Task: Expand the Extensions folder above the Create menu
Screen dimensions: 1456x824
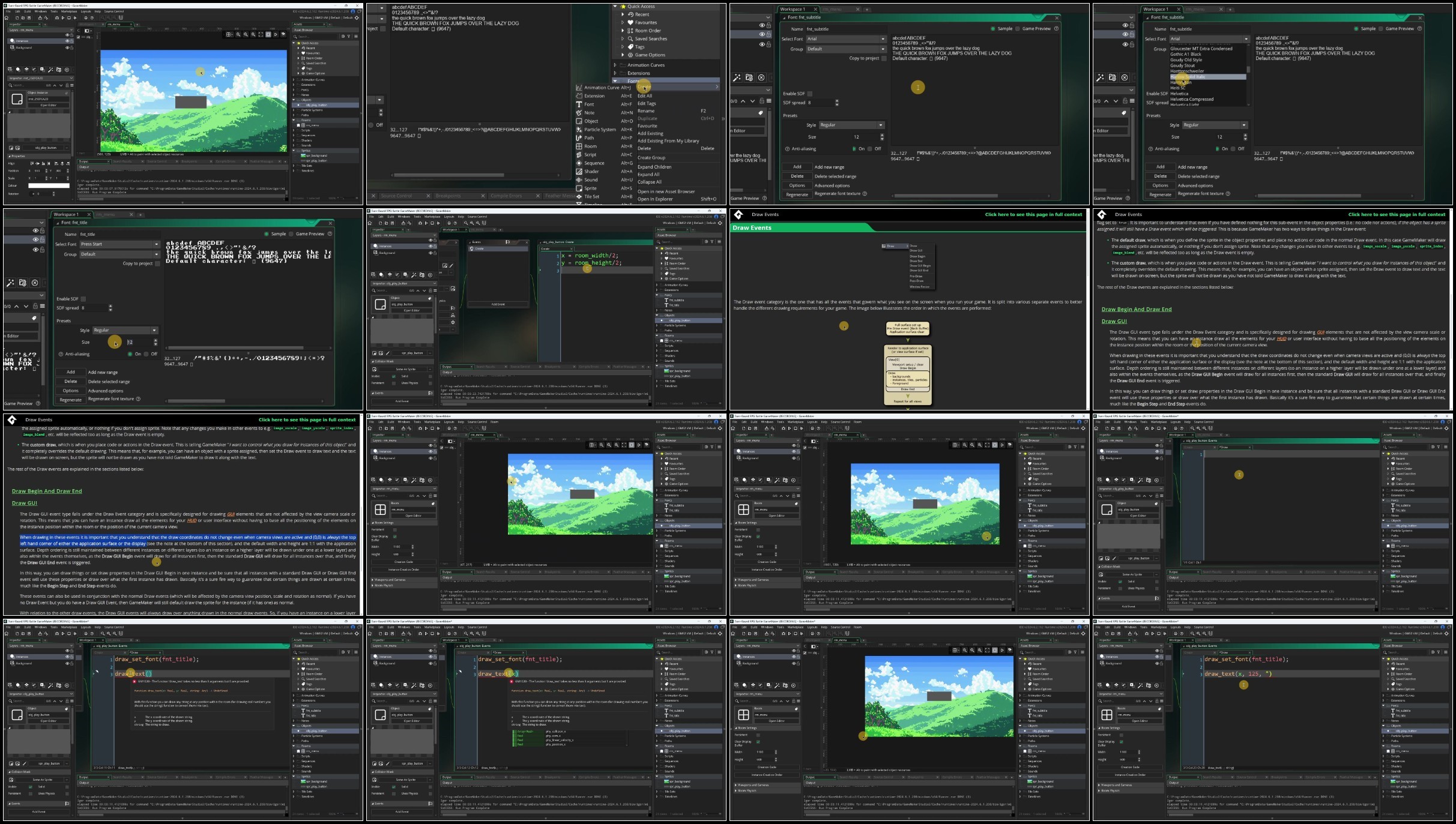Action: tap(615, 73)
